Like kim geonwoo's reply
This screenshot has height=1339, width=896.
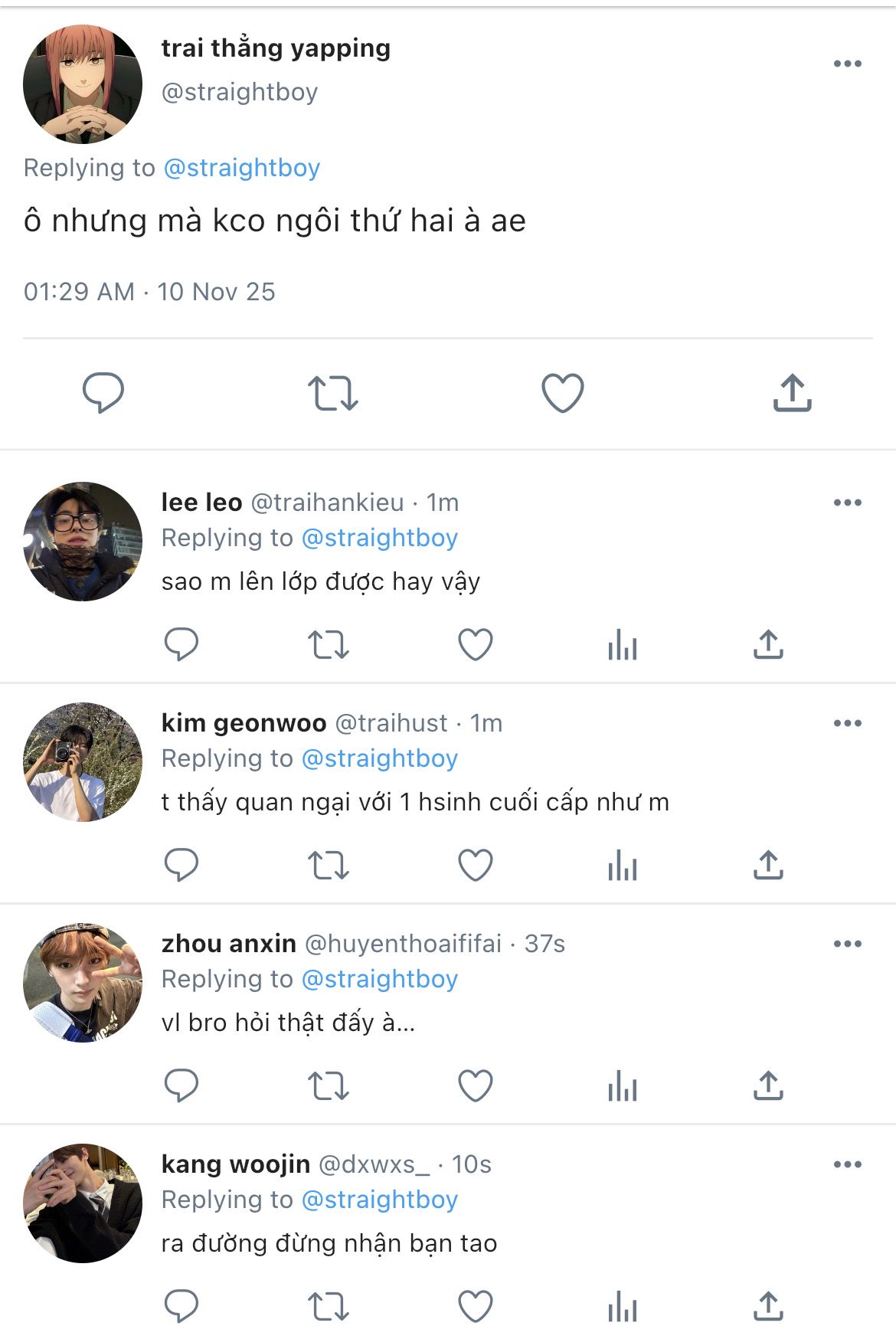[x=476, y=865]
